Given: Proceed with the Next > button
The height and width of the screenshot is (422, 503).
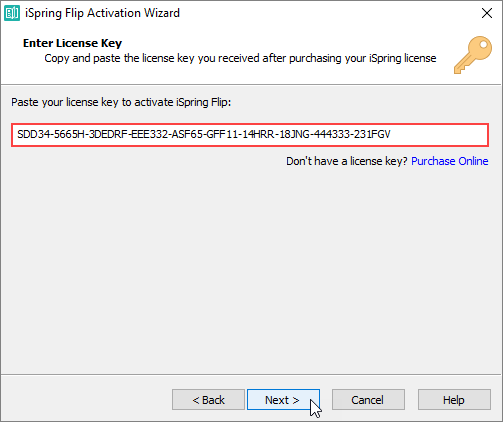Looking at the screenshot, I should 283,400.
